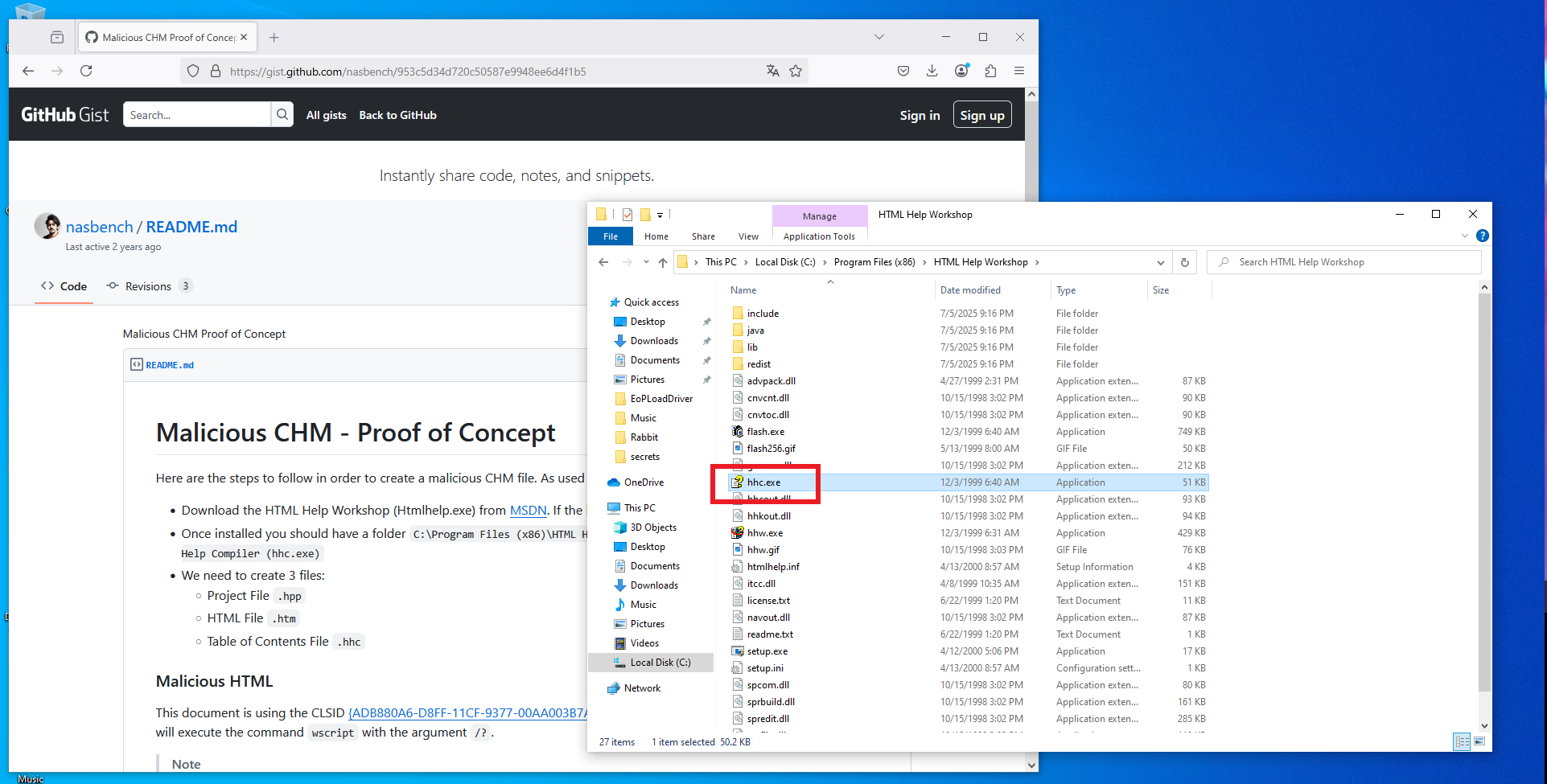Viewport: 1547px width, 784px height.
Task: Click nasbench profile avatar
Action: click(x=47, y=226)
